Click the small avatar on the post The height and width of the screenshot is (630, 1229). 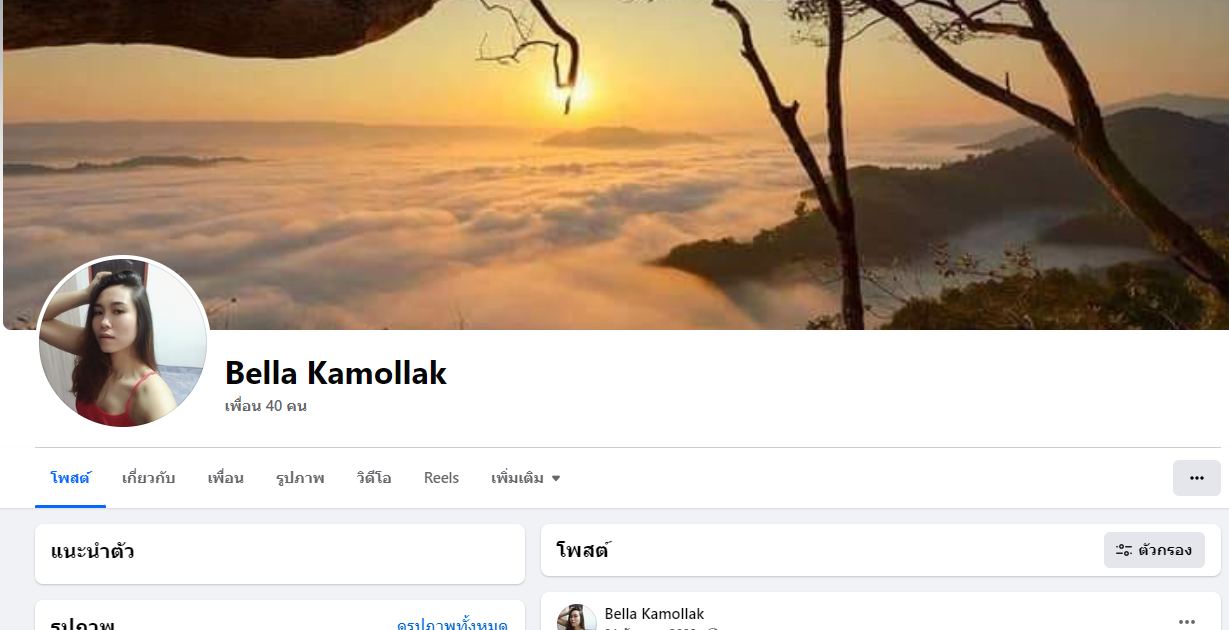(576, 618)
